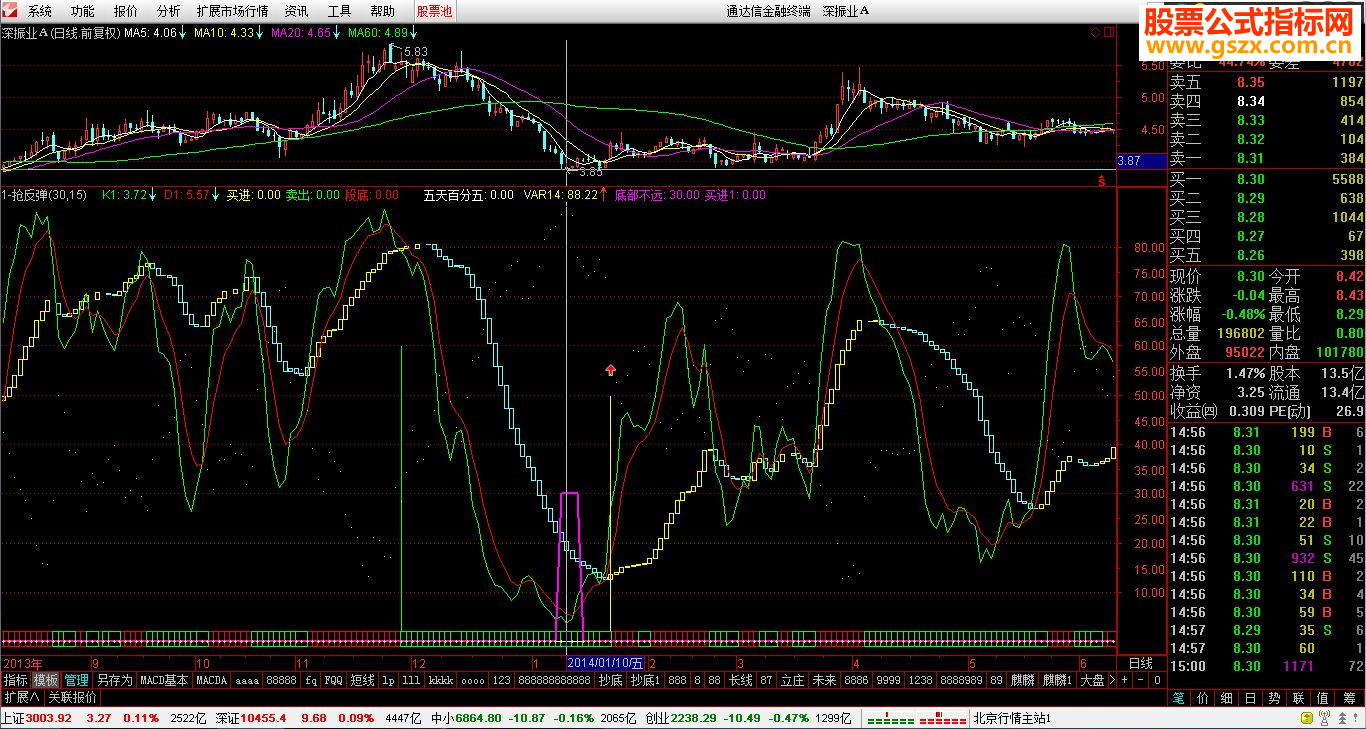Screen dimensions: 1366x729
Task: Click the red dollar sign icon under the price axis
Action: pyautogui.click(x=1101, y=181)
